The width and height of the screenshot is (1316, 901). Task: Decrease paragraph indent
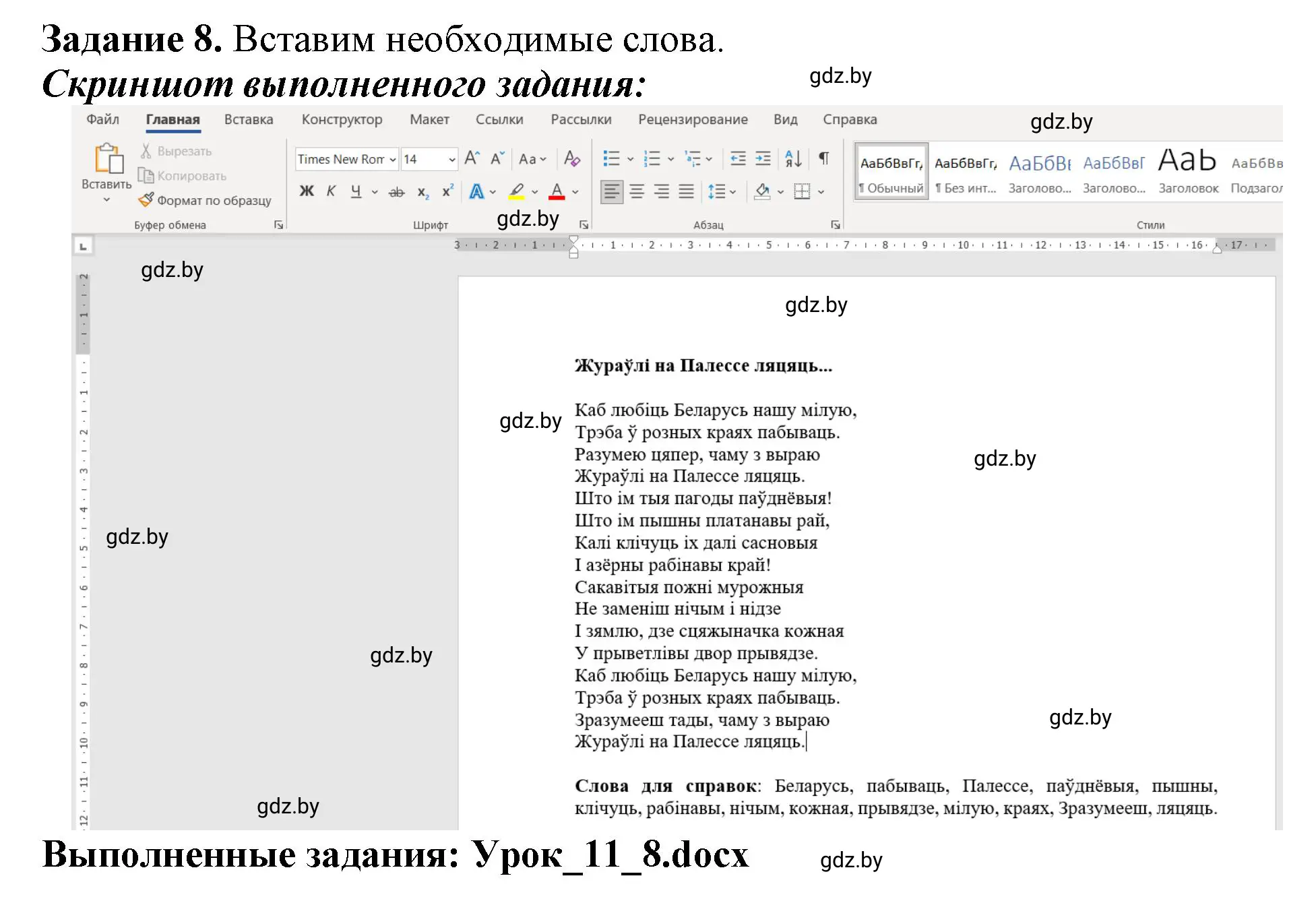pos(739,159)
